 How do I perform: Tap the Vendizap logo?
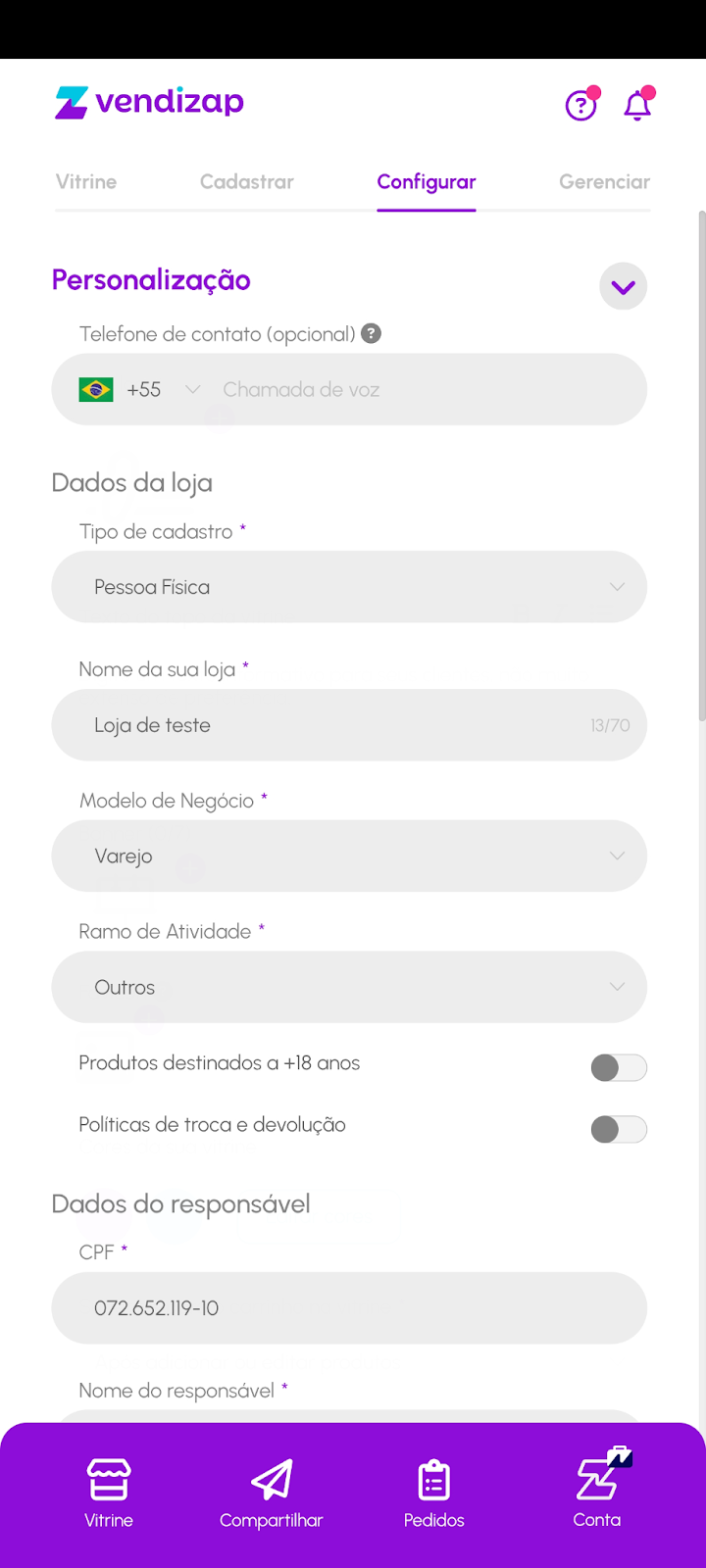[x=150, y=102]
